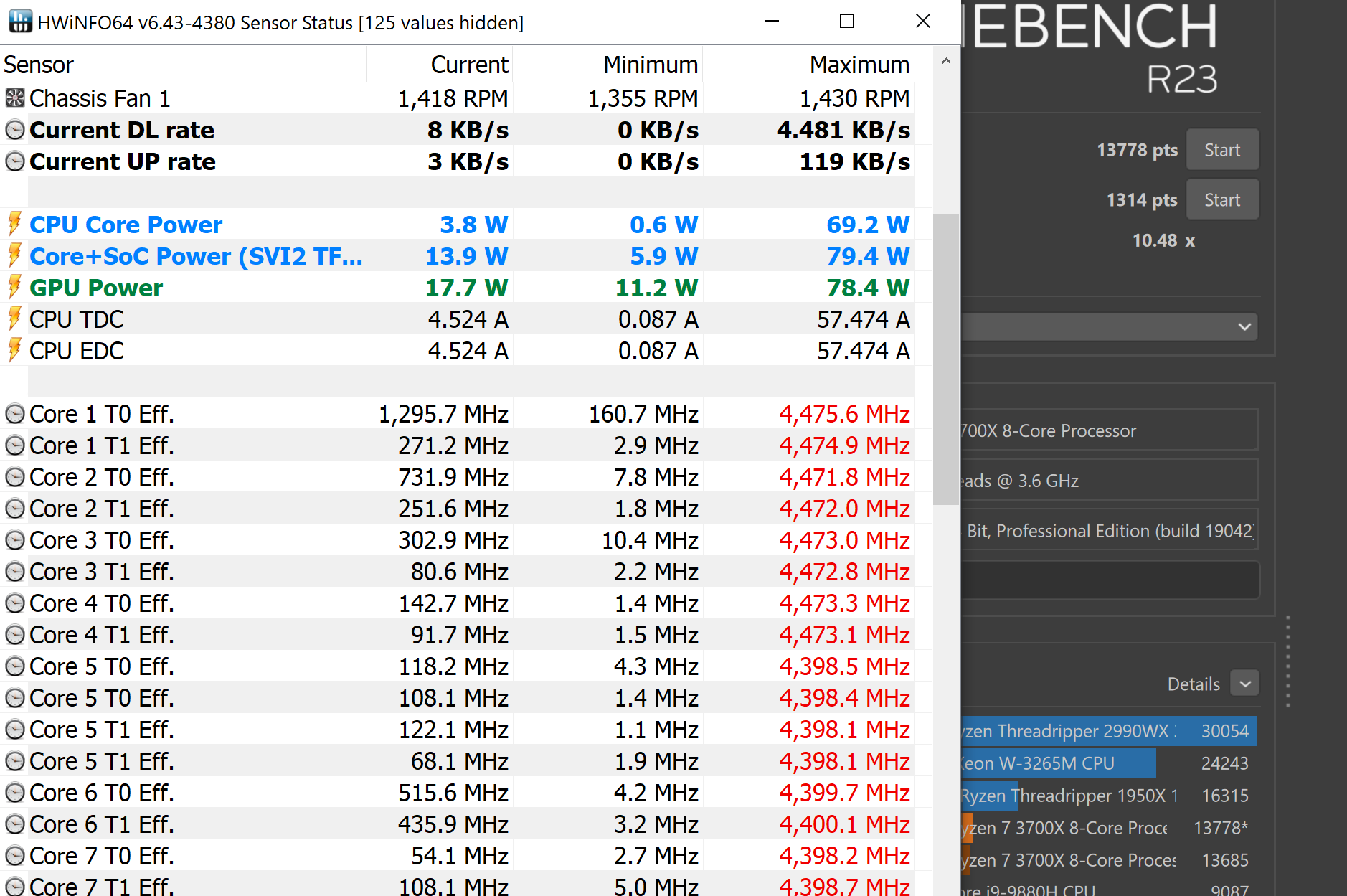Click the lightning icon beside CPU TDC
The height and width of the screenshot is (896, 1347).
[14, 319]
